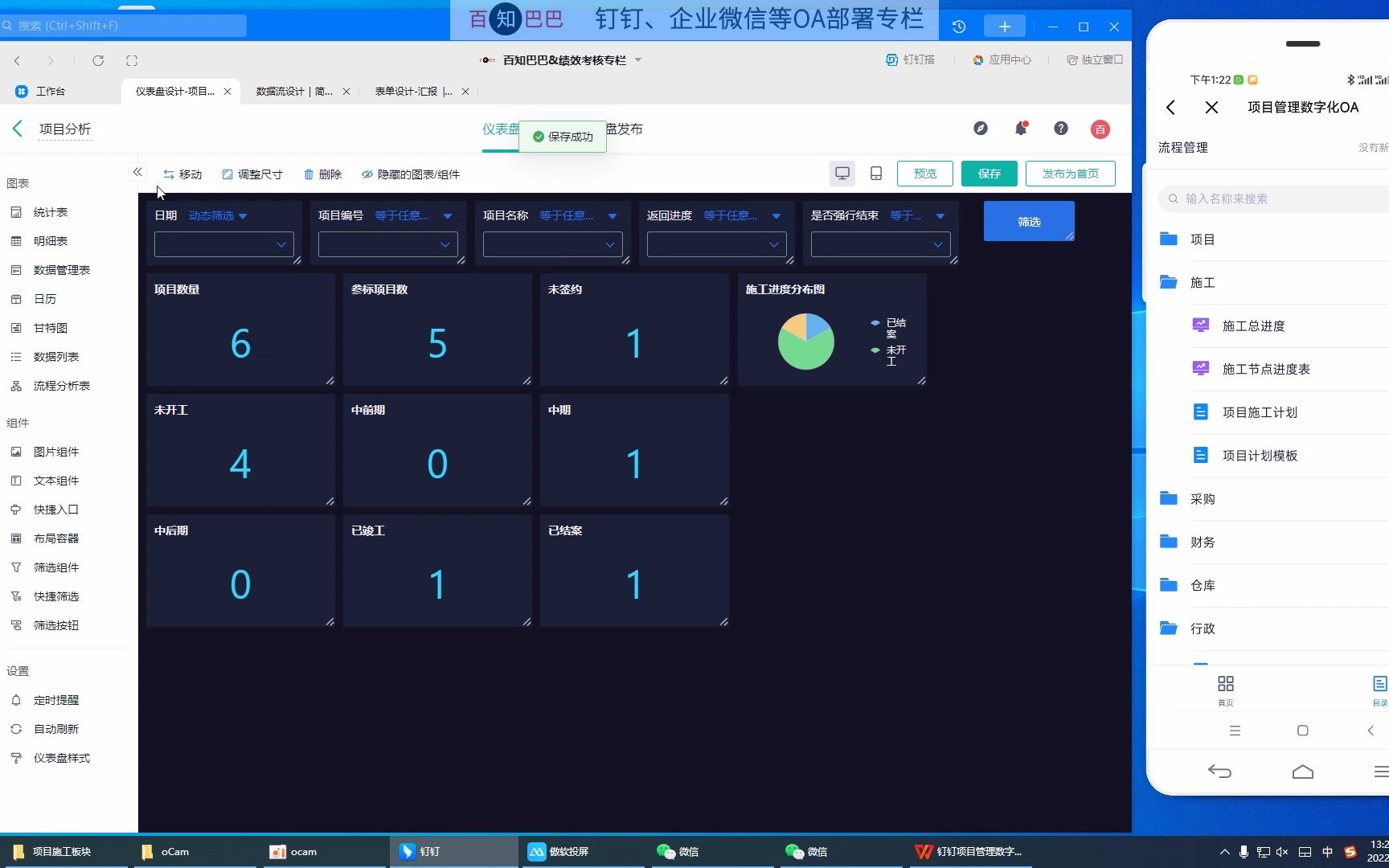The height and width of the screenshot is (868, 1389).
Task: Click the 删除 trash tool
Action: point(322,174)
